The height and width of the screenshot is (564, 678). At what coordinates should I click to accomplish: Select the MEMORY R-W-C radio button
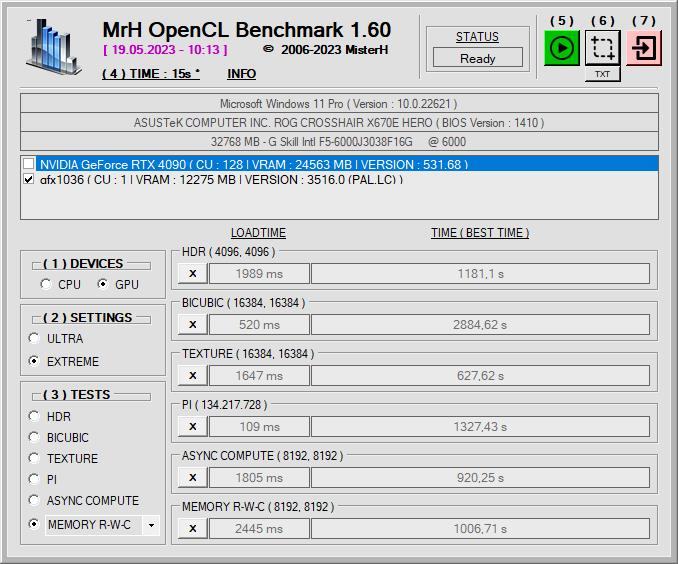pos(34,524)
